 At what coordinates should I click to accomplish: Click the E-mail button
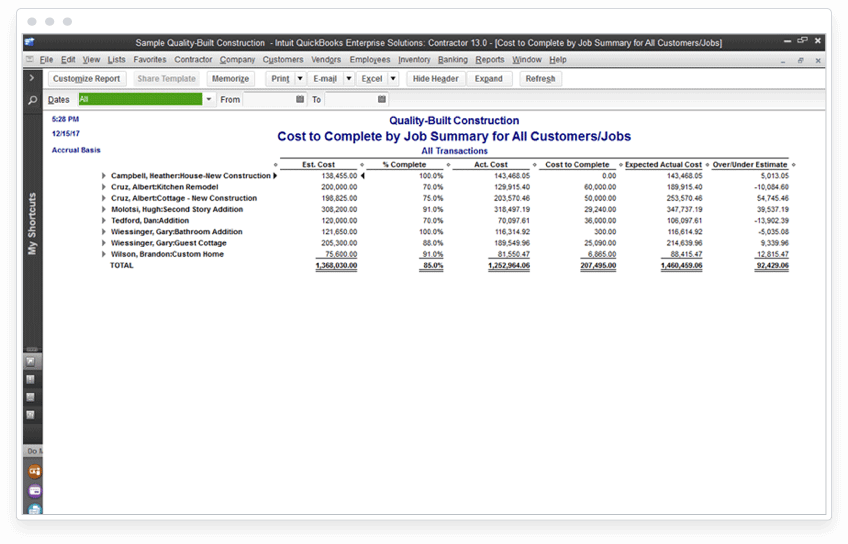click(325, 78)
